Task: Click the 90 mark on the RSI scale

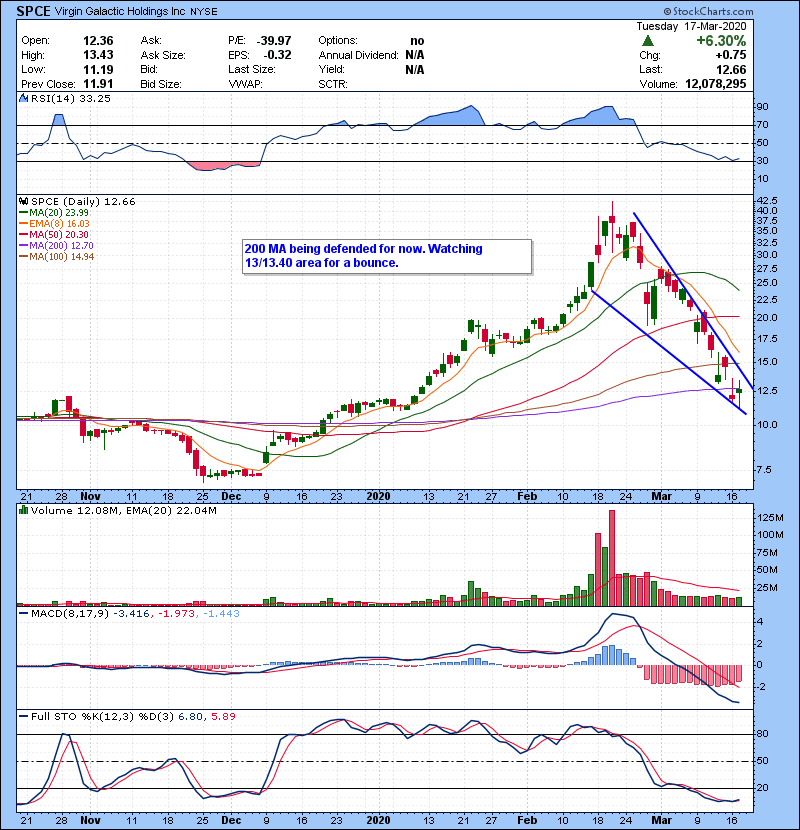Action: pos(762,107)
